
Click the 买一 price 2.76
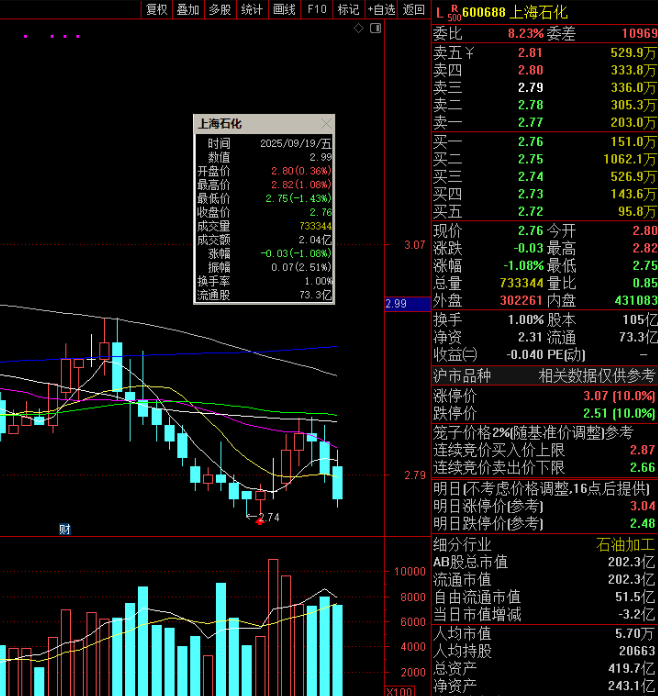[x=530, y=142]
